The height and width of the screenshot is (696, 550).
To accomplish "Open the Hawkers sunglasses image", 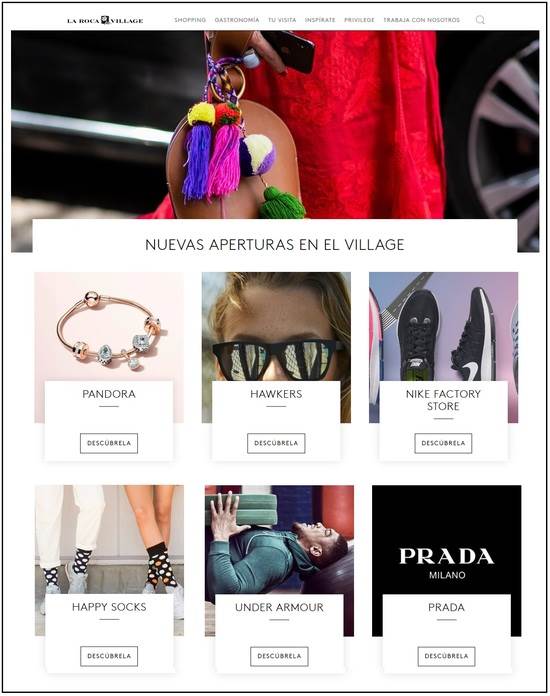I will pyautogui.click(x=276, y=326).
